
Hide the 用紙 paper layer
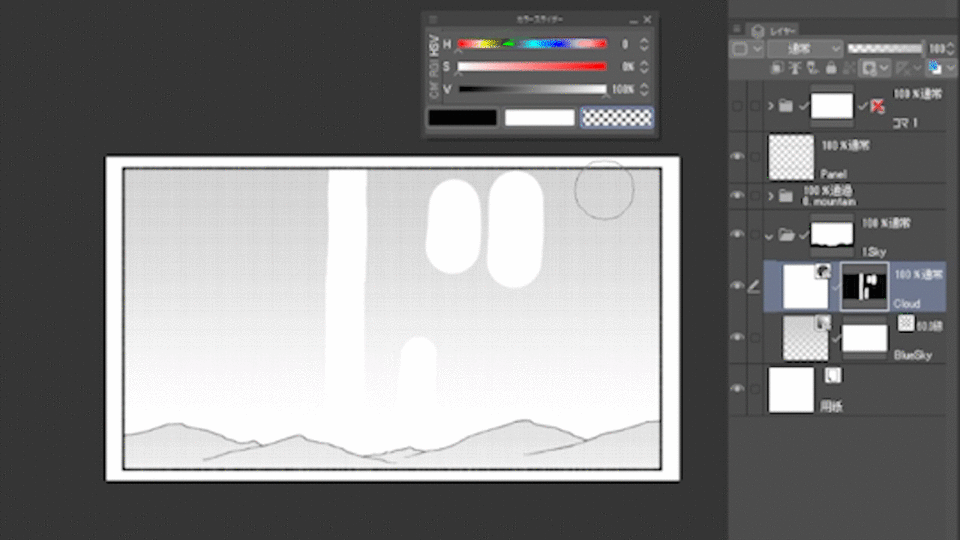point(737,389)
